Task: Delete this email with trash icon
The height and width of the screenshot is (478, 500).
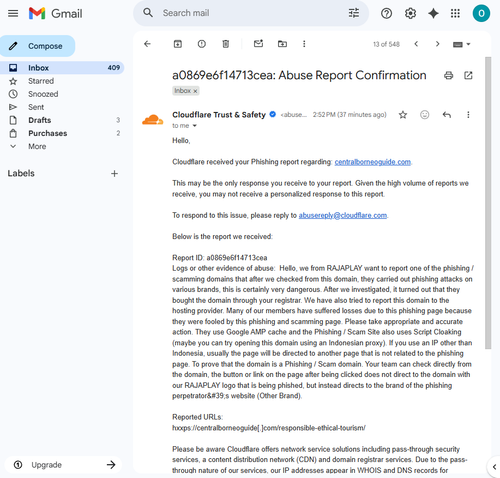Action: tap(226, 44)
